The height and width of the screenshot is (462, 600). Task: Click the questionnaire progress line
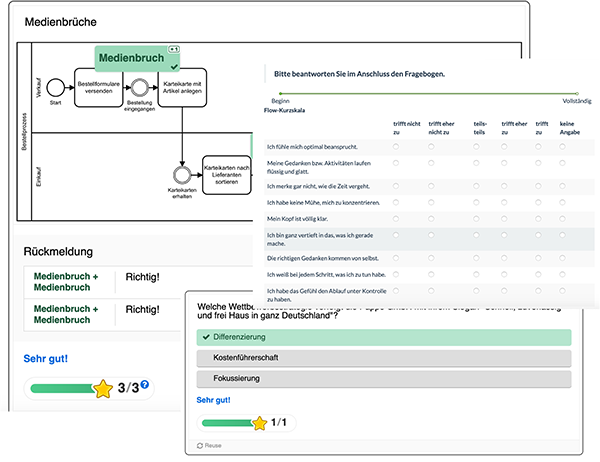[x=429, y=93]
